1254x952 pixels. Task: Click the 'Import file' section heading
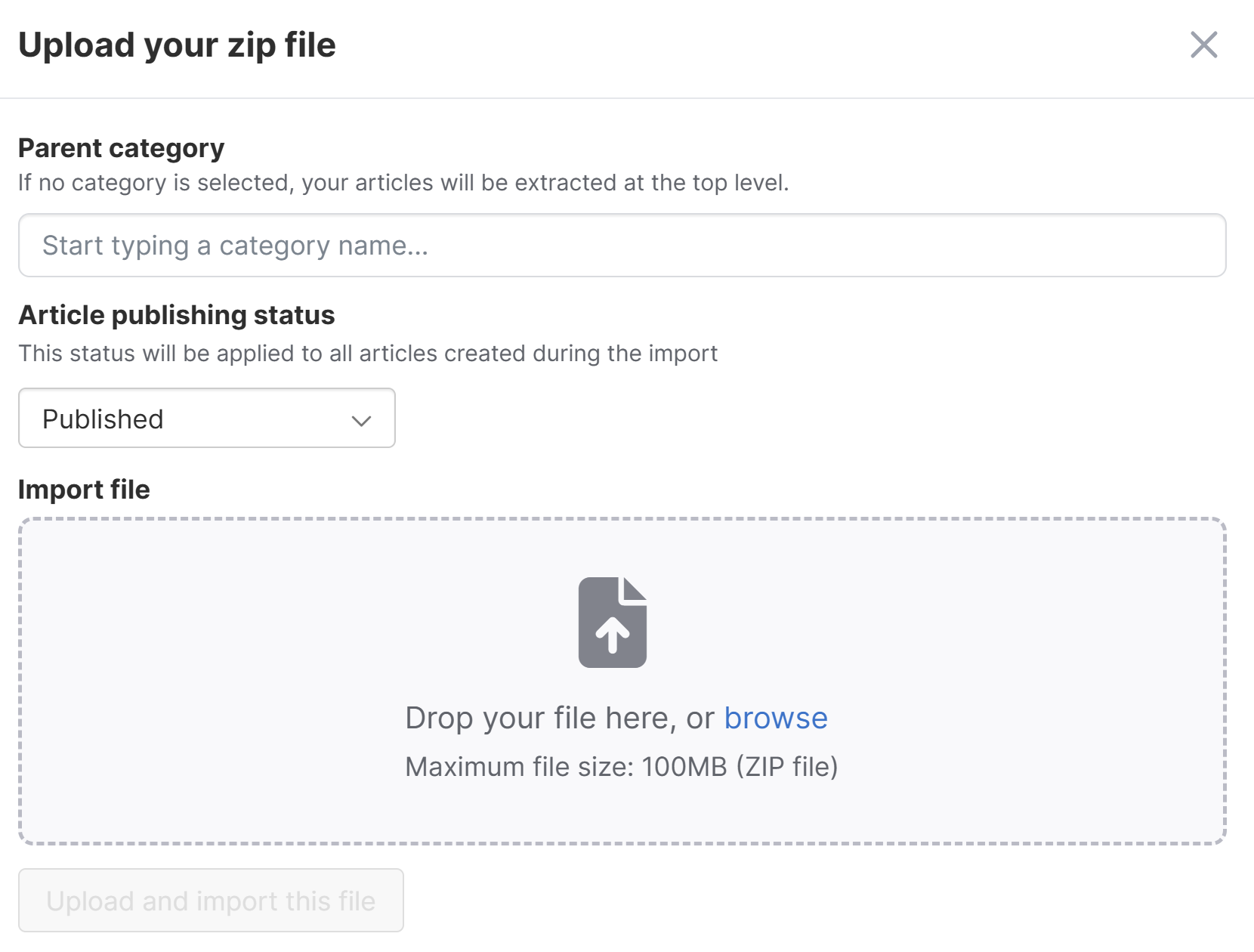pos(84,490)
